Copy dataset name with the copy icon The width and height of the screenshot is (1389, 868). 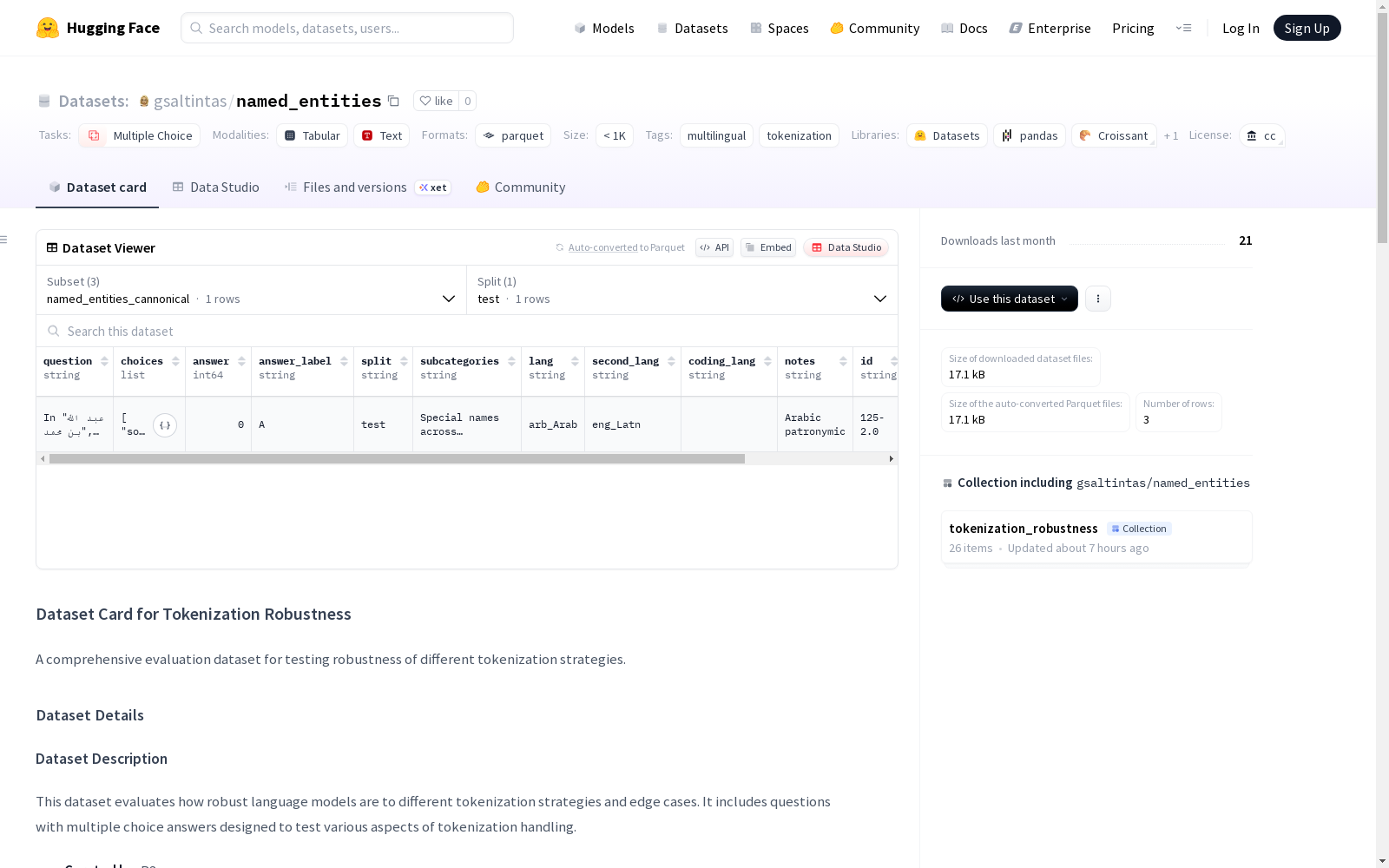point(393,101)
